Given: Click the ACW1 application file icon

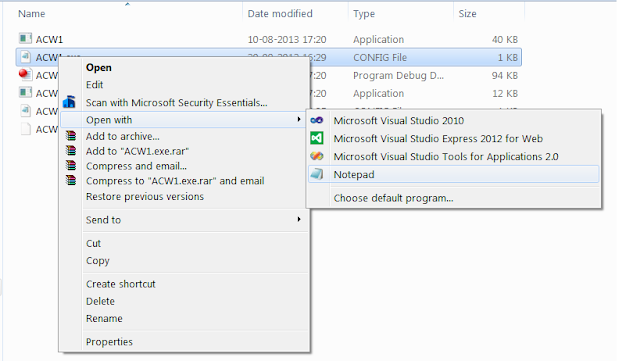Looking at the screenshot, I should 25,39.
